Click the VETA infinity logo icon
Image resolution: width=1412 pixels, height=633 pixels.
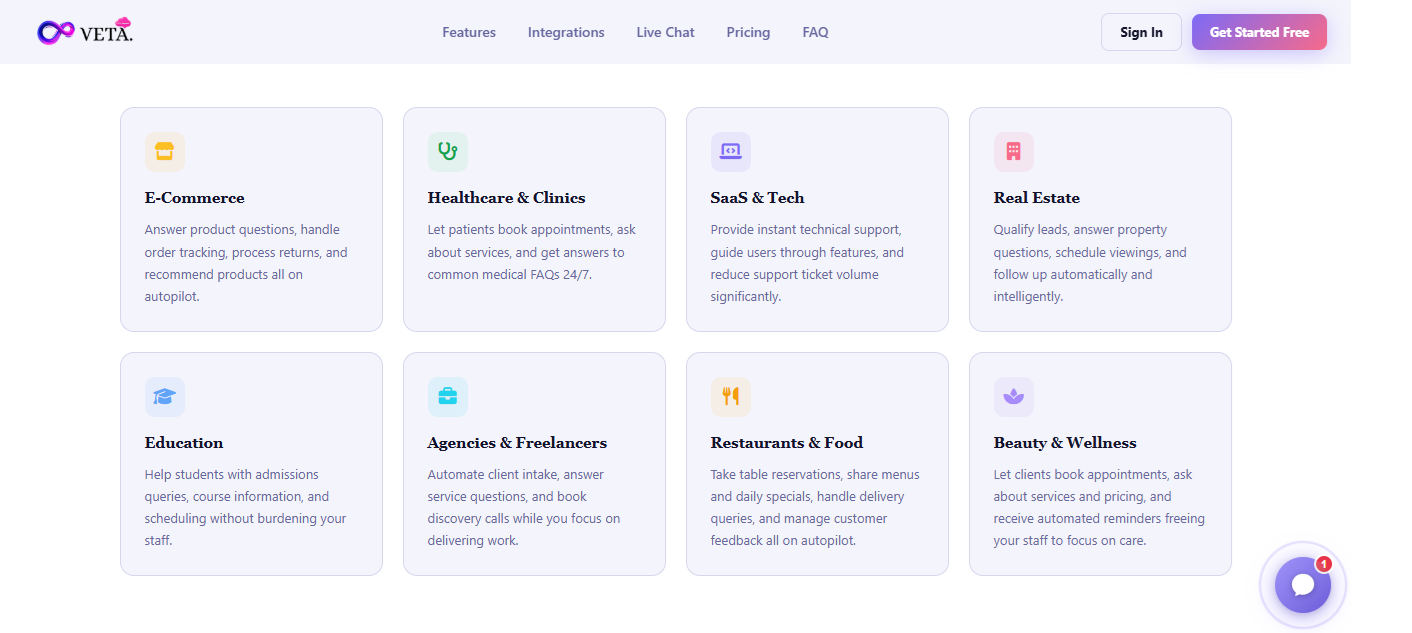[56, 32]
